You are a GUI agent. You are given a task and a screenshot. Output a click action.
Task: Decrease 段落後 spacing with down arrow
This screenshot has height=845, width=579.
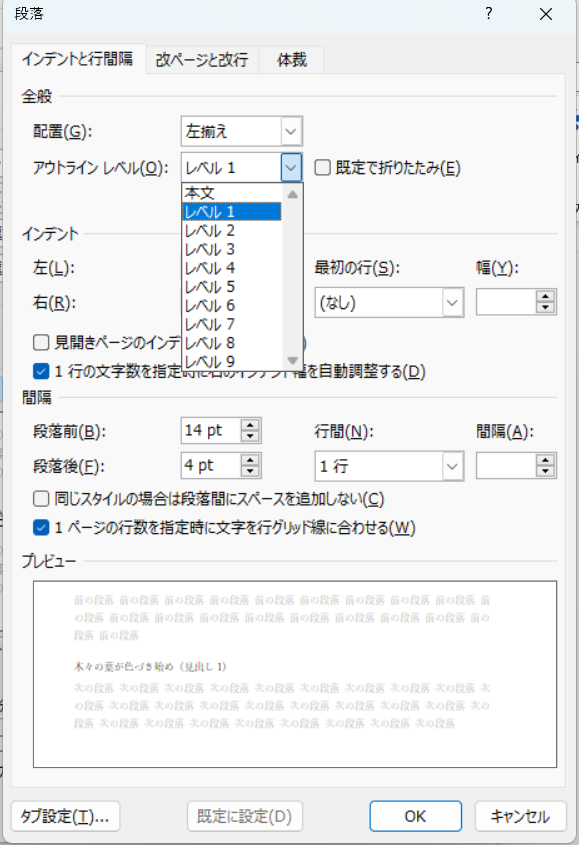click(250, 472)
